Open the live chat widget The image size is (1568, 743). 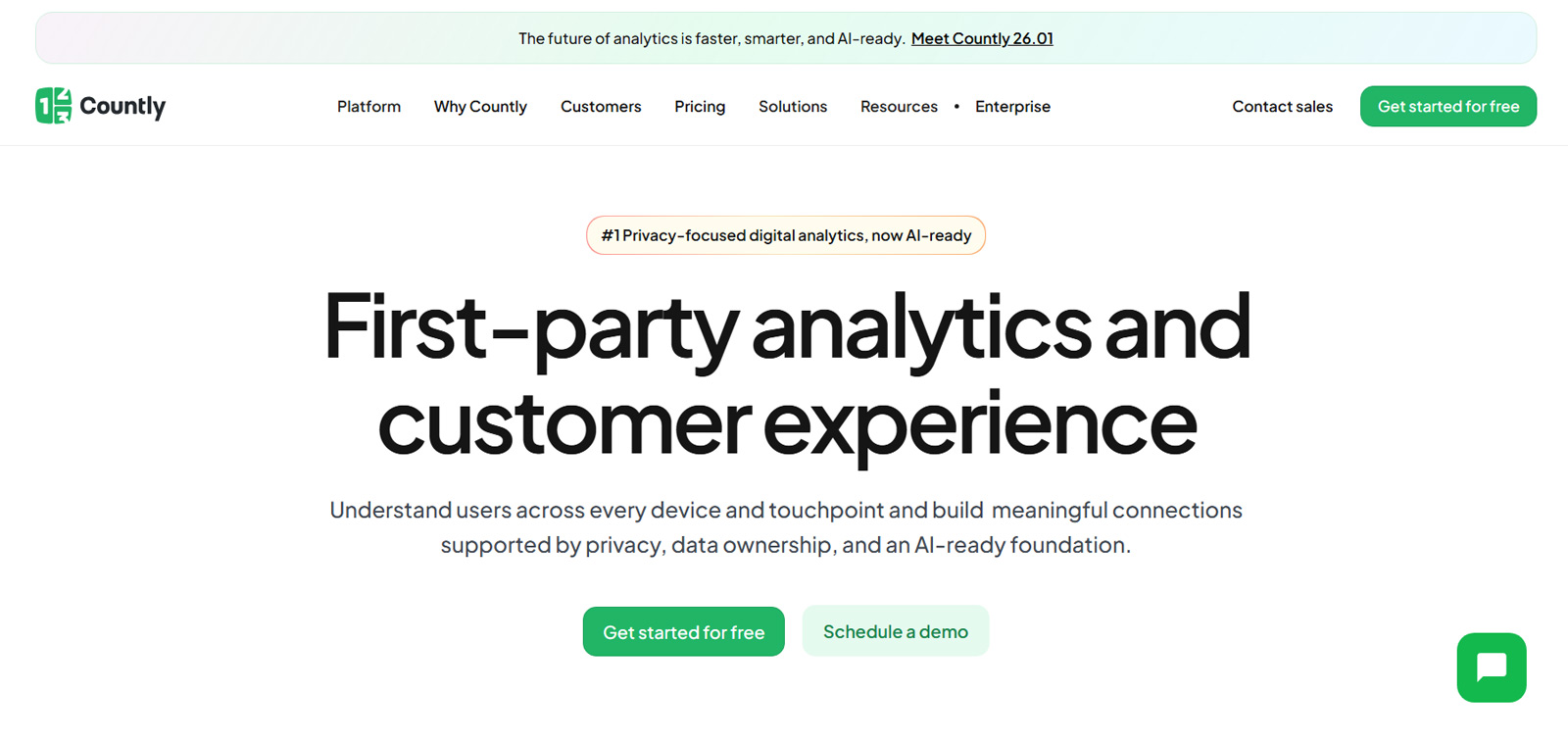(x=1491, y=668)
